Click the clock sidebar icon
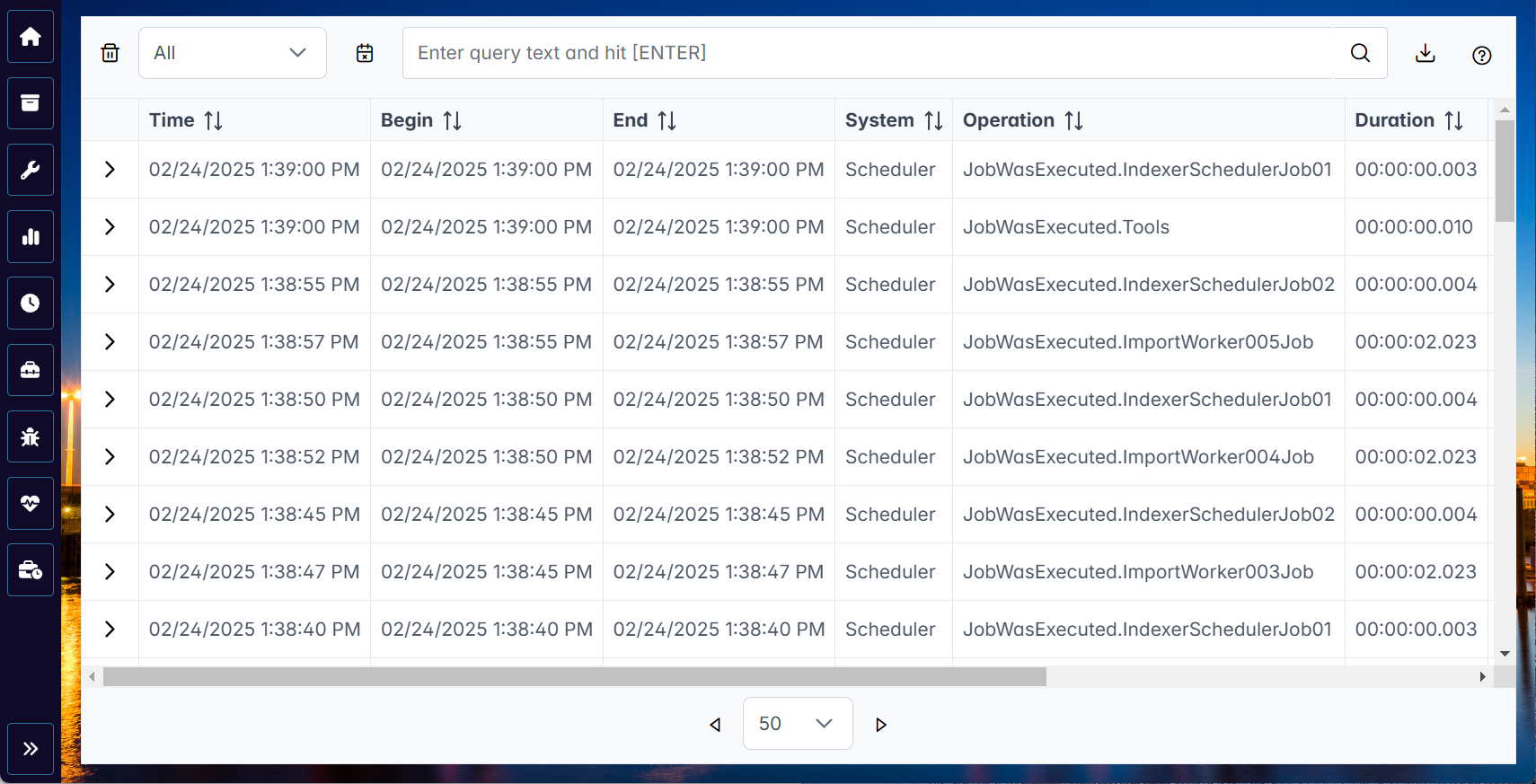This screenshot has height=784, width=1536. pos(31,304)
